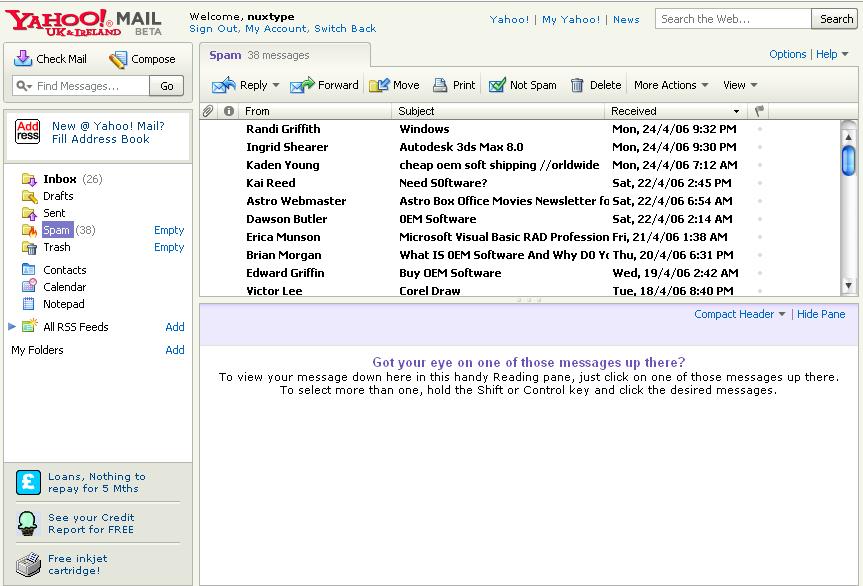
Task: Click the Yahoo! Mail logo
Action: click(84, 23)
